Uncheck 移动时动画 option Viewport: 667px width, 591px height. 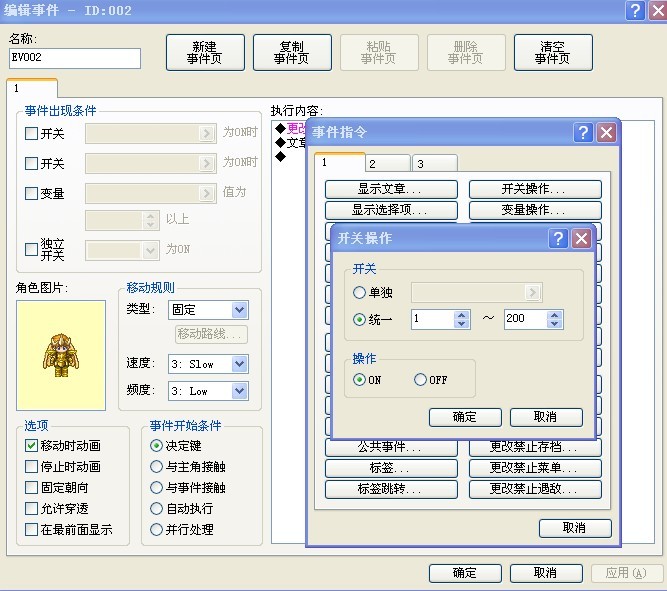31,445
